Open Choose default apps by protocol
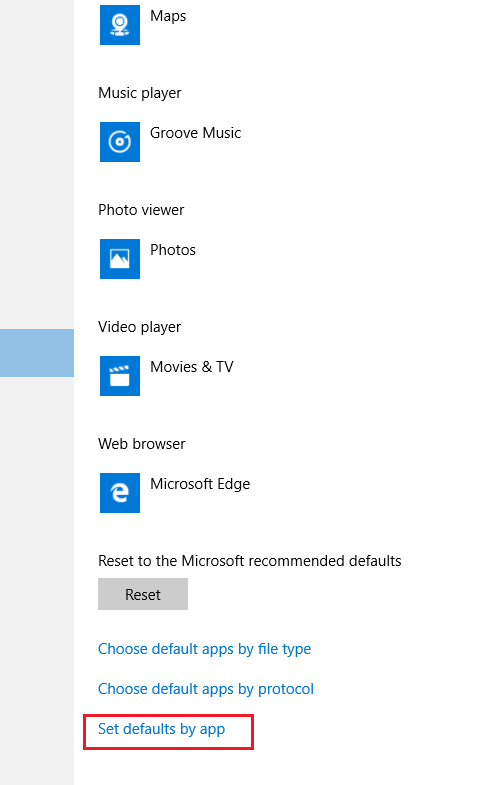This screenshot has width=496, height=785. (206, 689)
